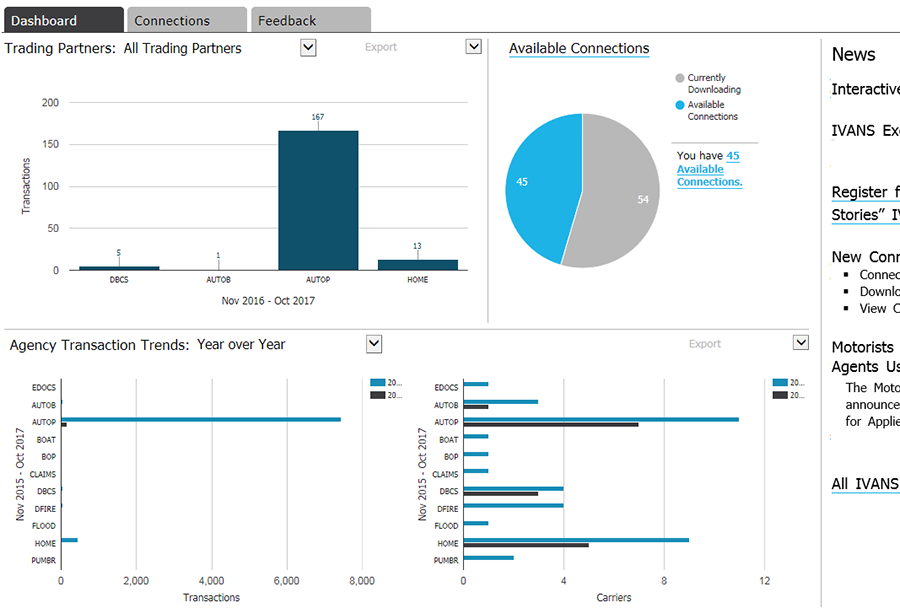Open the Export dropdown above bar chart
This screenshot has width=900, height=608.
474,47
